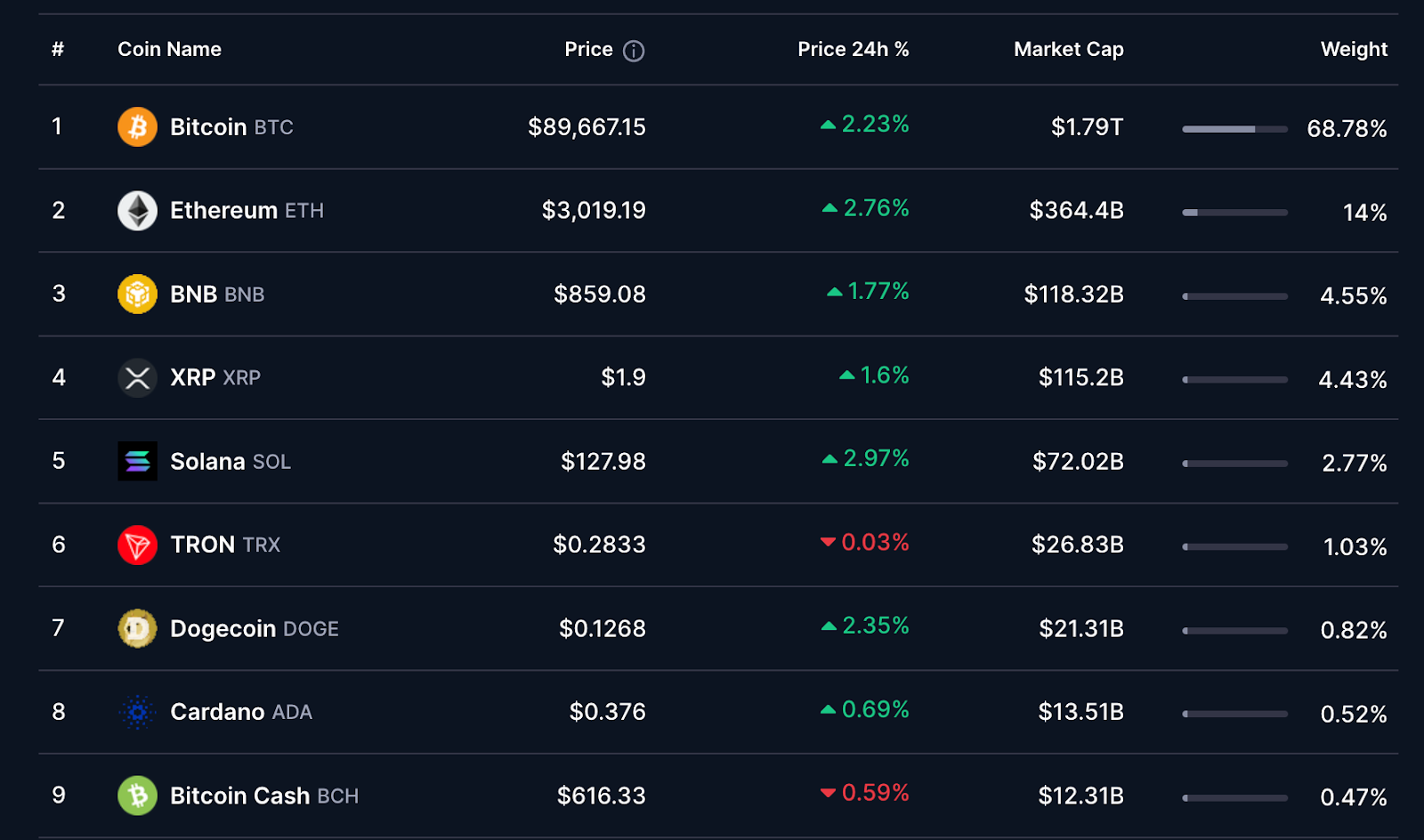Click the # rank column header
This screenshot has height=840, width=1424.
click(x=58, y=50)
